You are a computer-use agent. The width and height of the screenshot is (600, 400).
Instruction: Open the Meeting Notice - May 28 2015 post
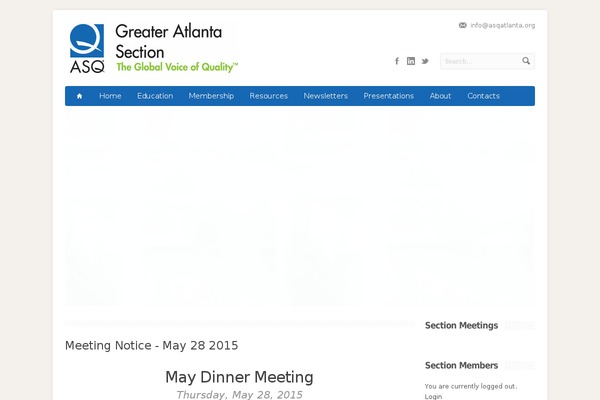click(x=151, y=345)
